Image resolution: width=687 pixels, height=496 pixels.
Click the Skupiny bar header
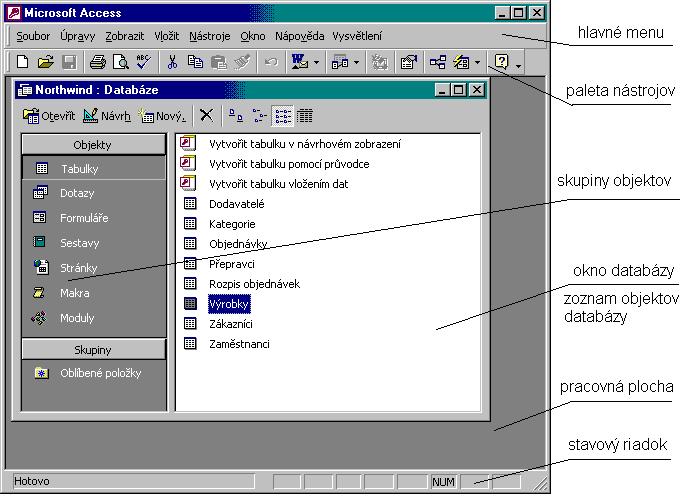click(x=94, y=350)
